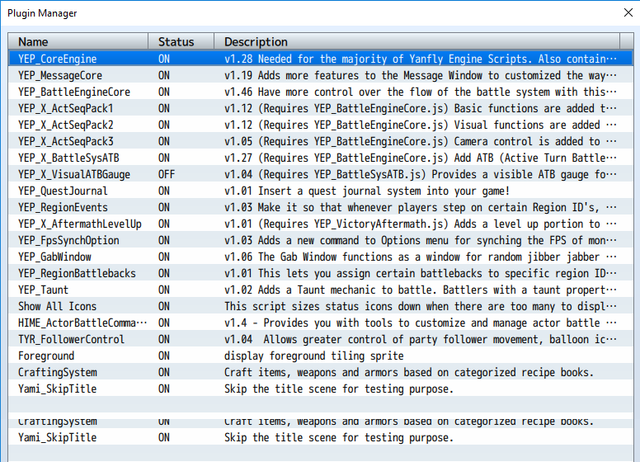Click the 'Camera control is added' description
The image size is (640, 462).
coord(420,141)
